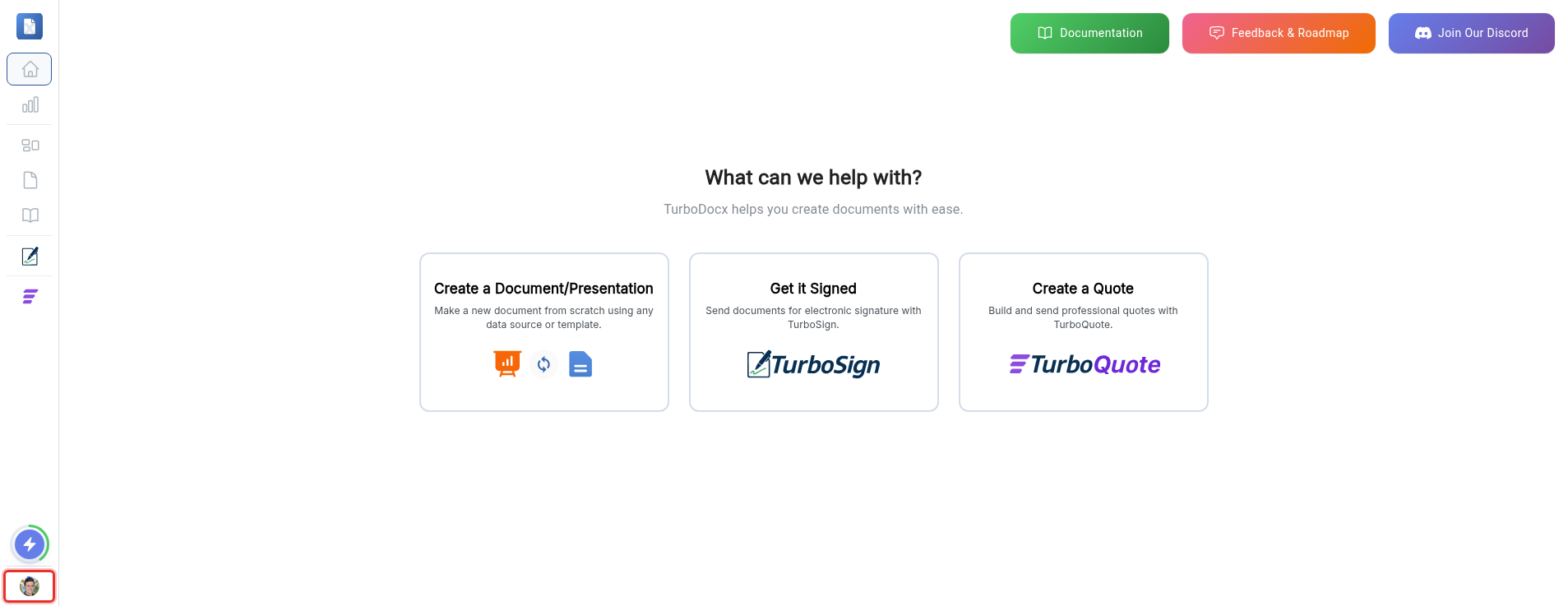Open the Home sidebar icon
This screenshot has width=1568, height=606.
tap(30, 69)
